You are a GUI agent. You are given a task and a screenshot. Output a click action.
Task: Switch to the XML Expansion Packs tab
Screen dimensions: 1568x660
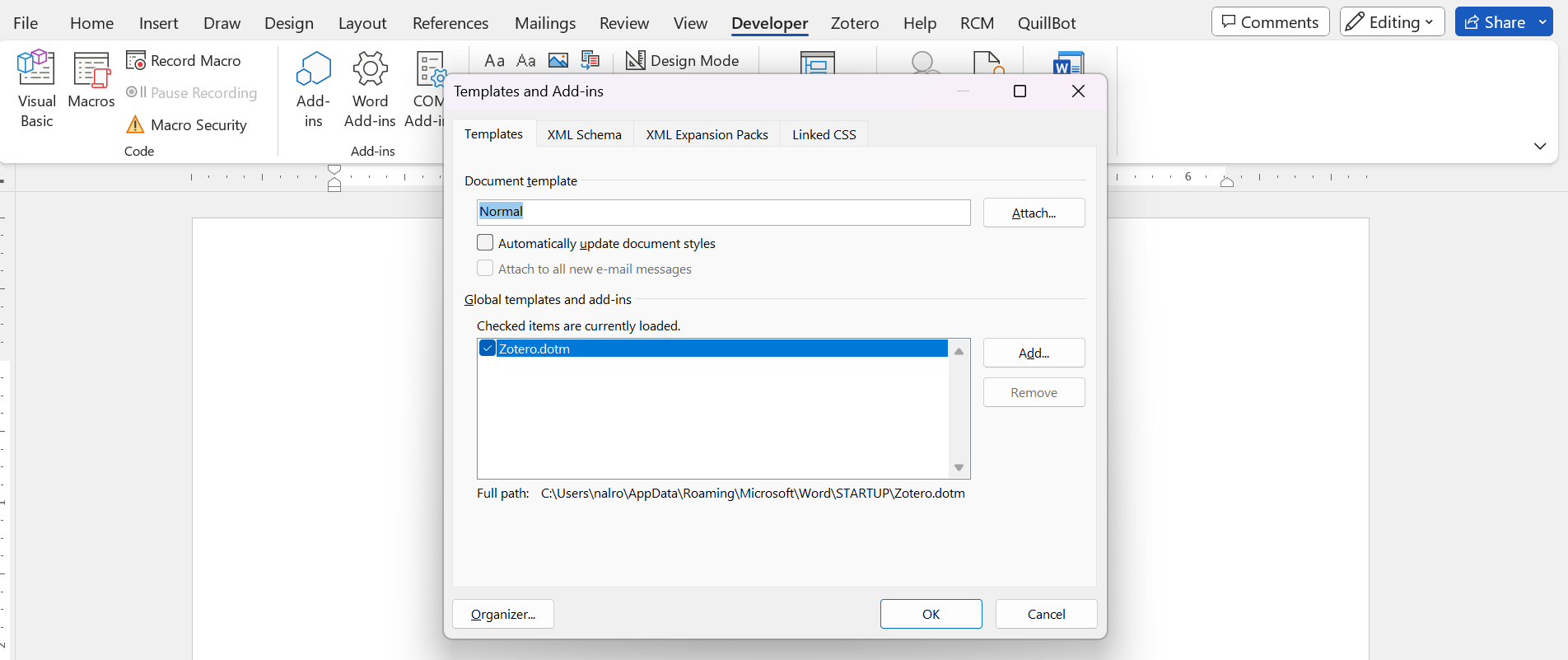707,134
